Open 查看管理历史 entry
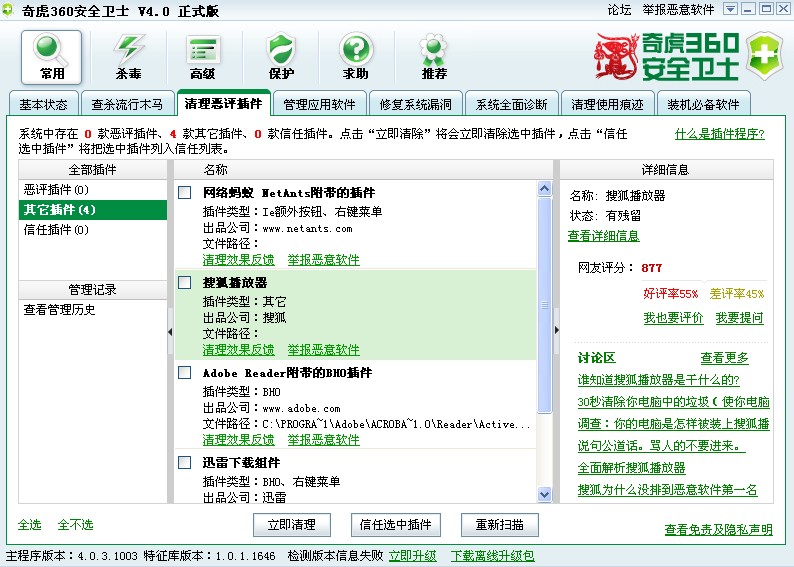Viewport: 794px width, 567px height. click(60, 309)
